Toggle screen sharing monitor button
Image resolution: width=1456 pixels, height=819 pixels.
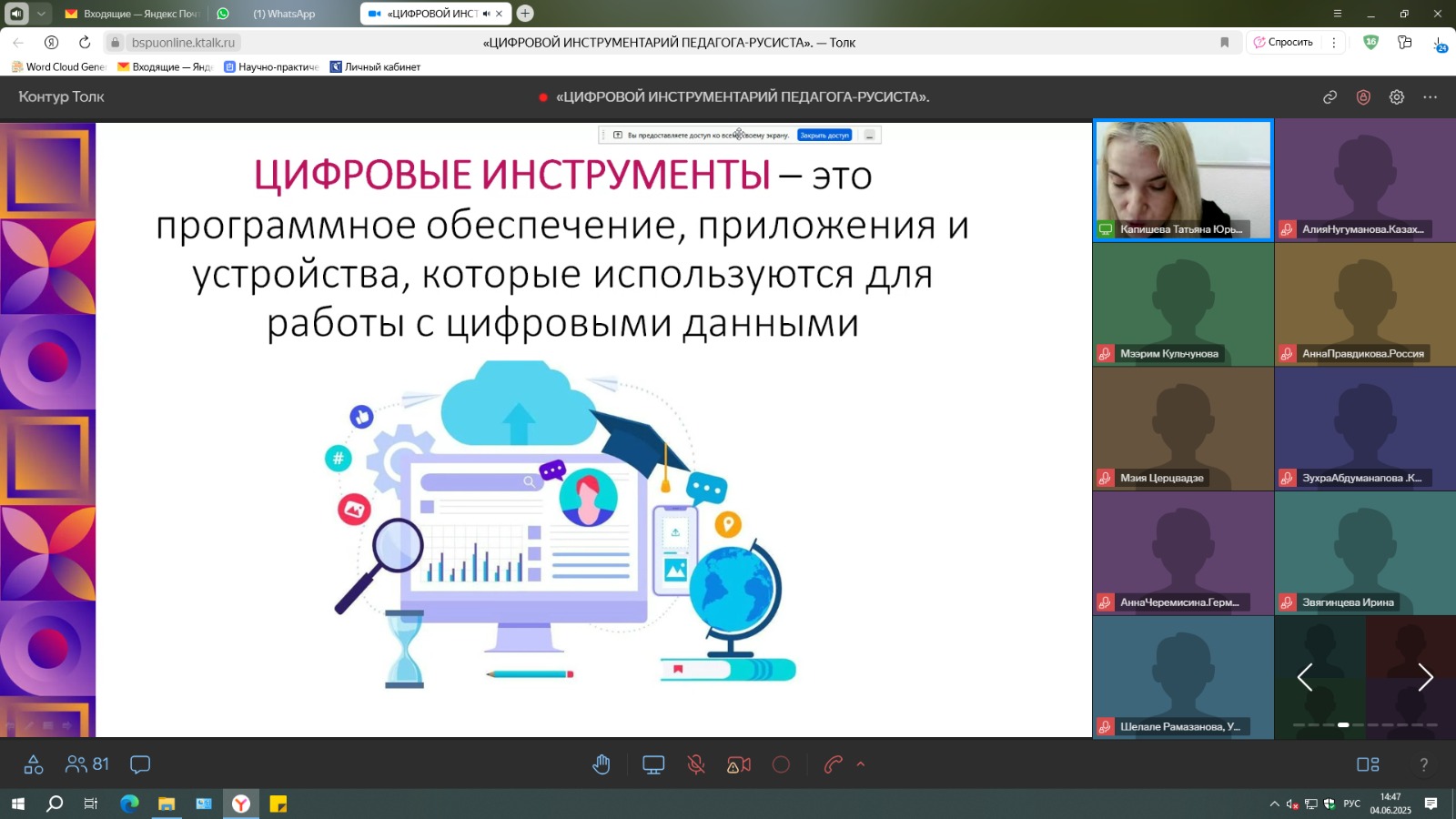pyautogui.click(x=653, y=765)
